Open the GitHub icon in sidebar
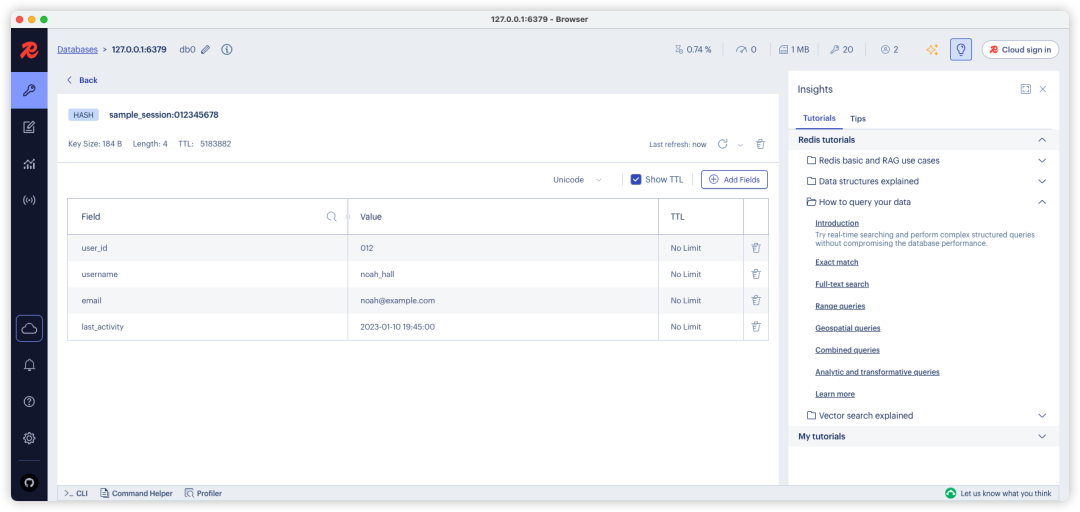The image size is (1080, 512). pyautogui.click(x=29, y=482)
